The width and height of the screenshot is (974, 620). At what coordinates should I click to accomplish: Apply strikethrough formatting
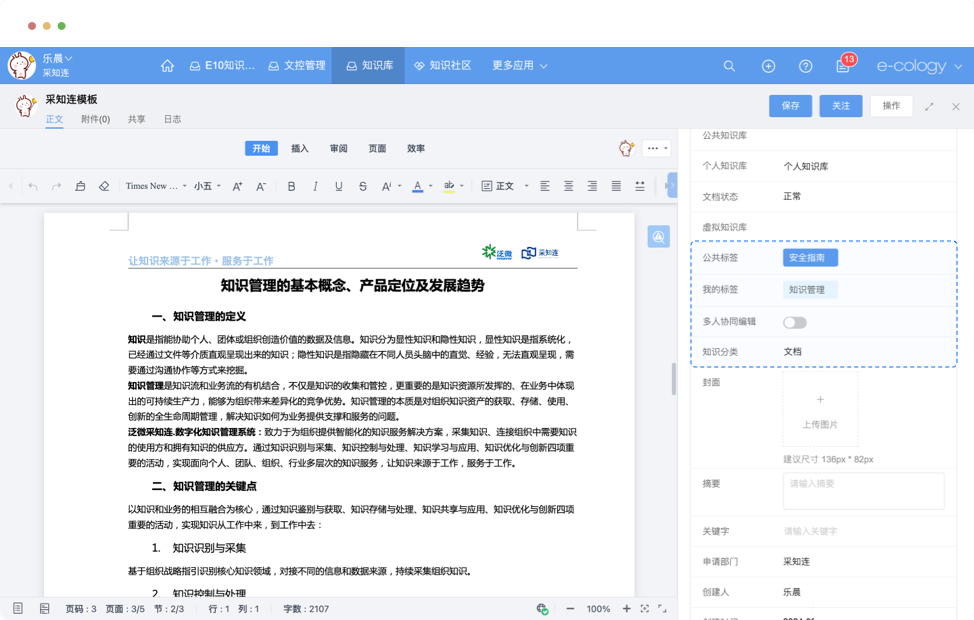[x=362, y=186]
